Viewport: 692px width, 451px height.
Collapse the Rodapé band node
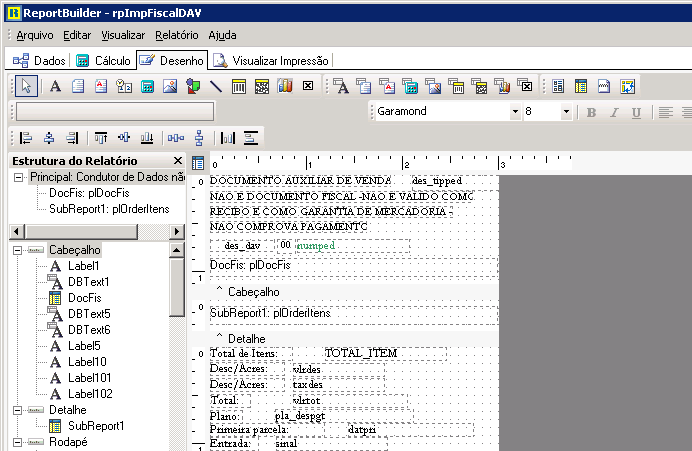click(17, 442)
